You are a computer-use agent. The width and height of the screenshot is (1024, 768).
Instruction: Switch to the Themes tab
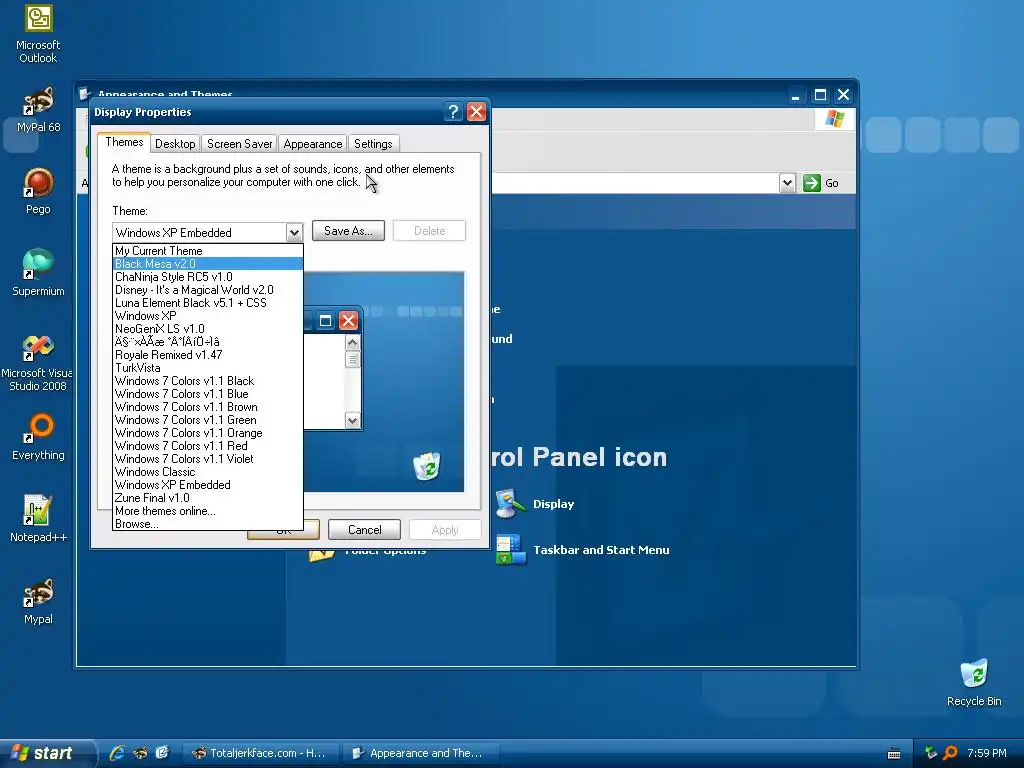124,142
